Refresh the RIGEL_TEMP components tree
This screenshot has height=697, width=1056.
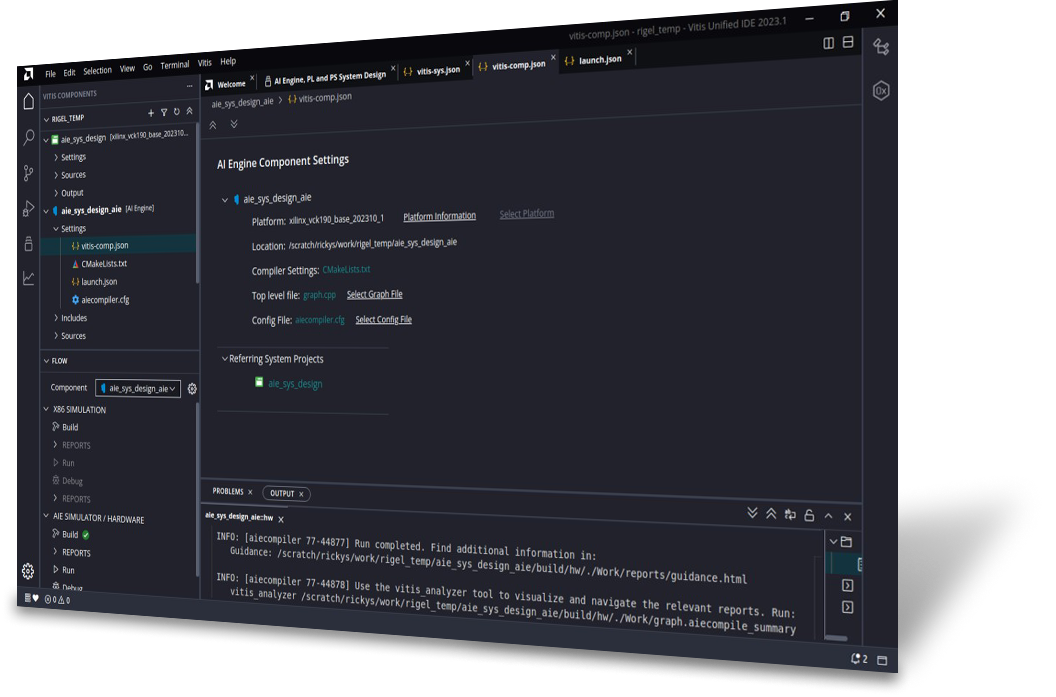point(176,112)
